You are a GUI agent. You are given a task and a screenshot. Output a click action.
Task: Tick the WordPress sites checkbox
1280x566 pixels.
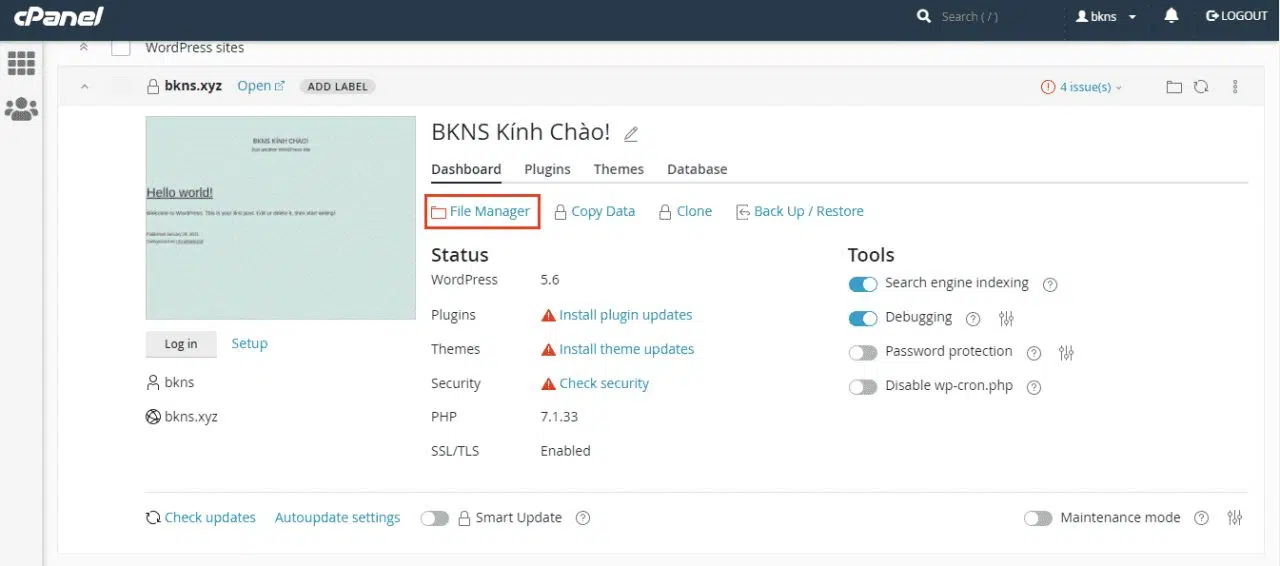(121, 48)
